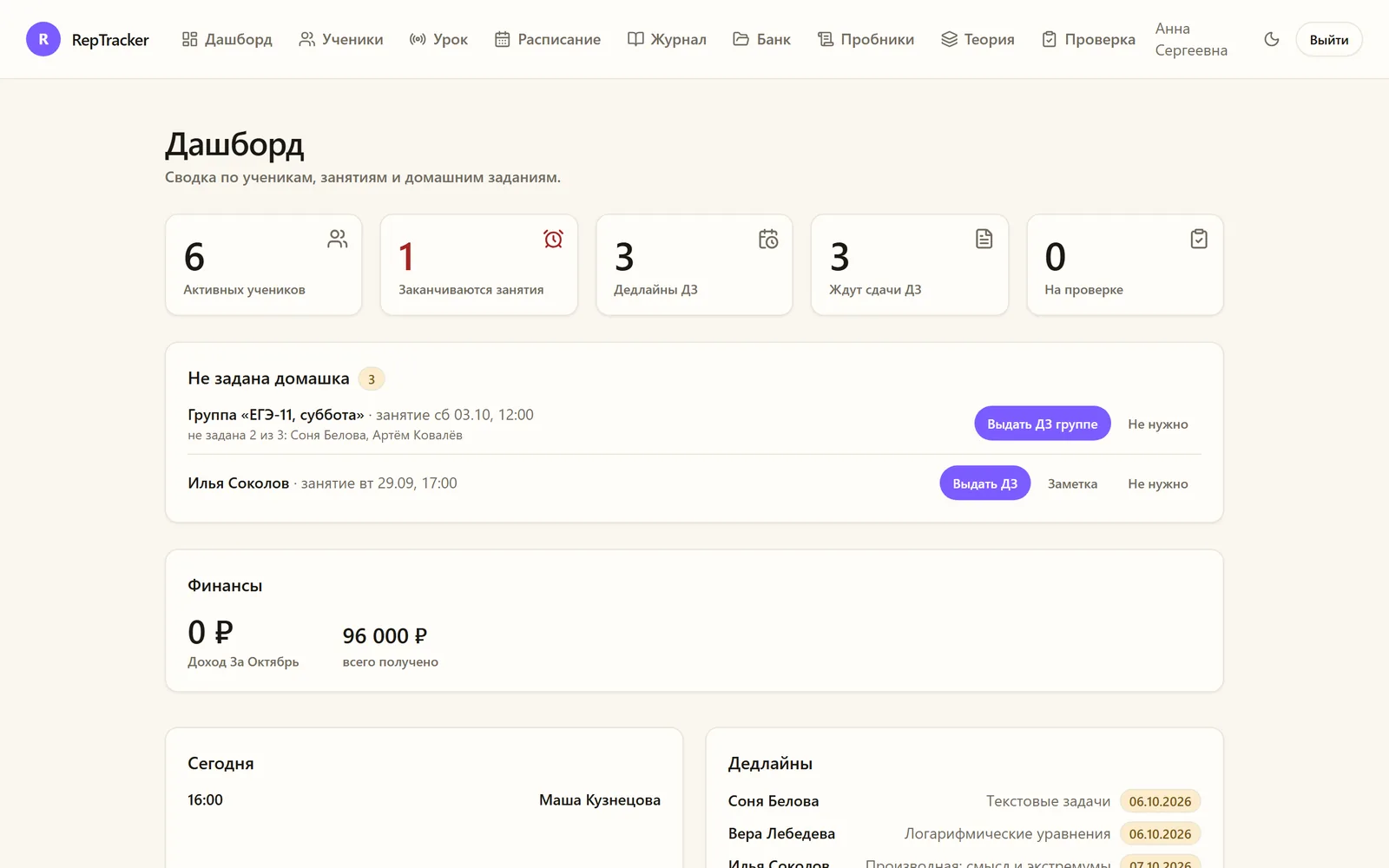Open the На проверке card
Viewport: 1389px width, 868px height.
tap(1125, 265)
